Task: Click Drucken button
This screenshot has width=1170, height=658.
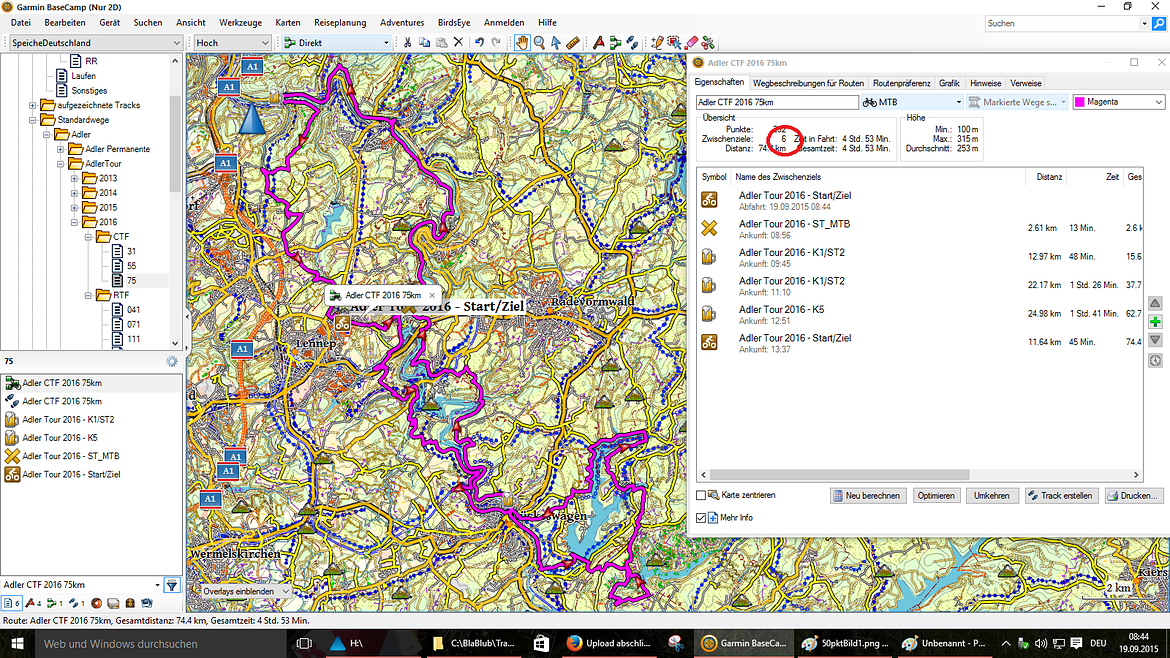Action: pyautogui.click(x=1132, y=495)
